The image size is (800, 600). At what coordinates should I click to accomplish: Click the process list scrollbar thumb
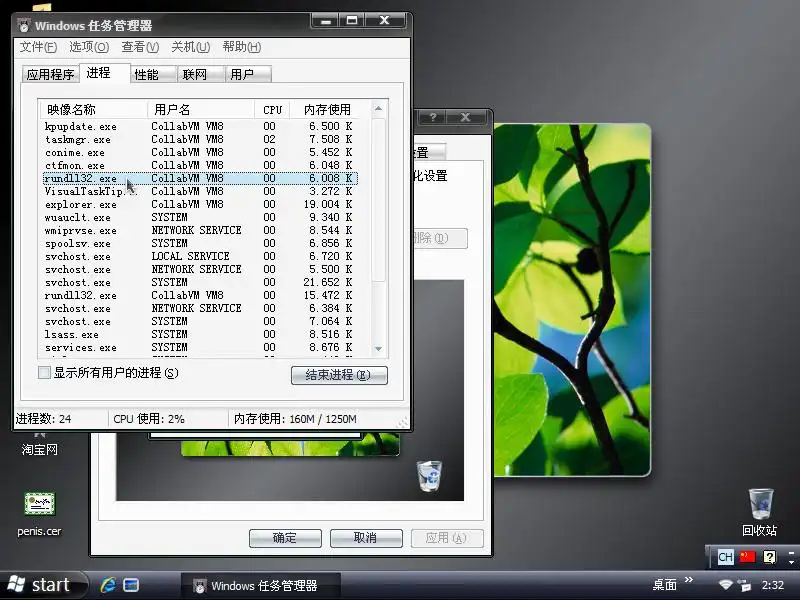[x=378, y=199]
